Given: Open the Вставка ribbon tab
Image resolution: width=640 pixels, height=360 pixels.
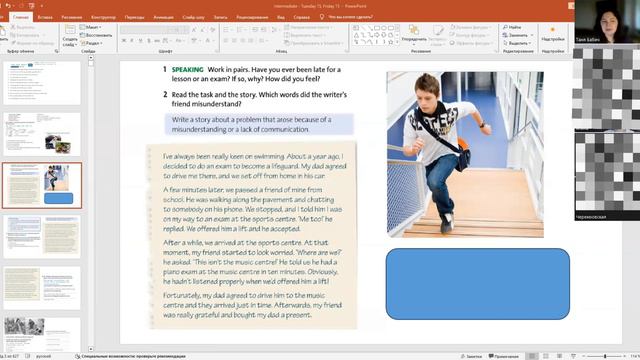Looking at the screenshot, I should [45, 17].
